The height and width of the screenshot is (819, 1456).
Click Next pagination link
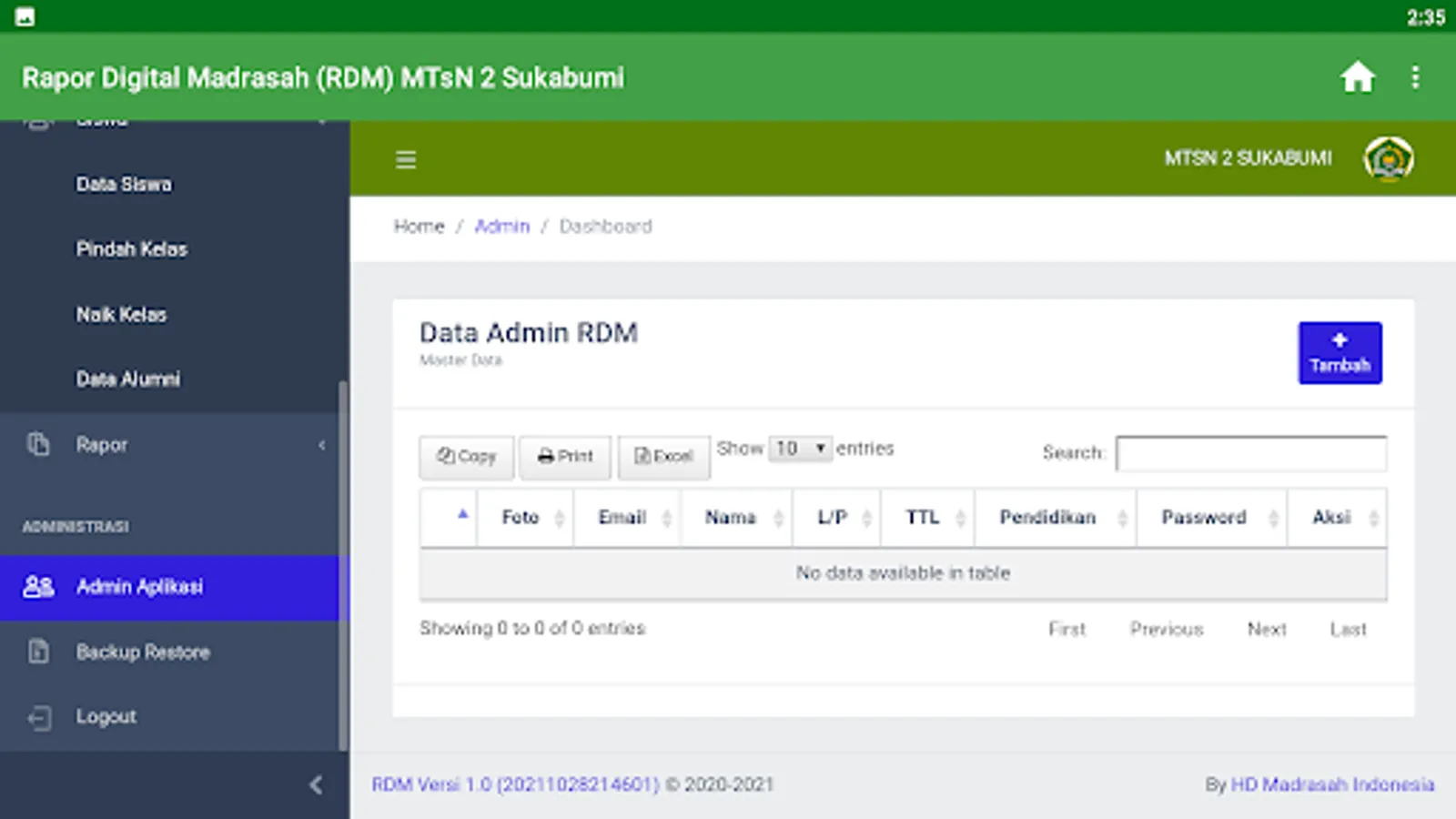tap(1266, 630)
